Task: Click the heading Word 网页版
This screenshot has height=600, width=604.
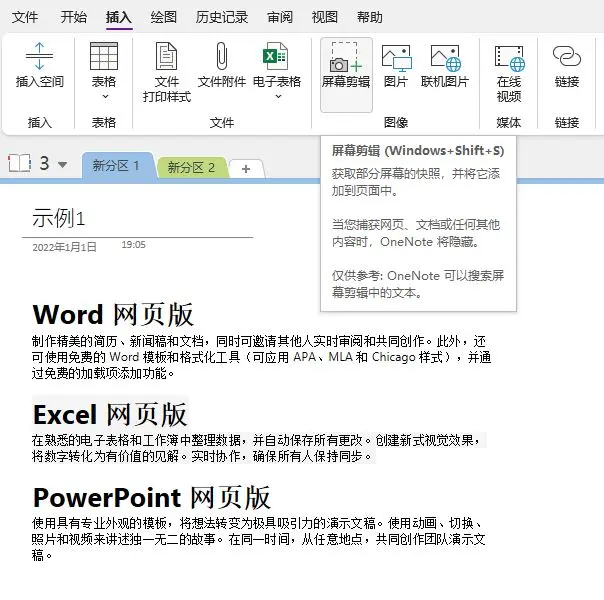Action: click(113, 314)
